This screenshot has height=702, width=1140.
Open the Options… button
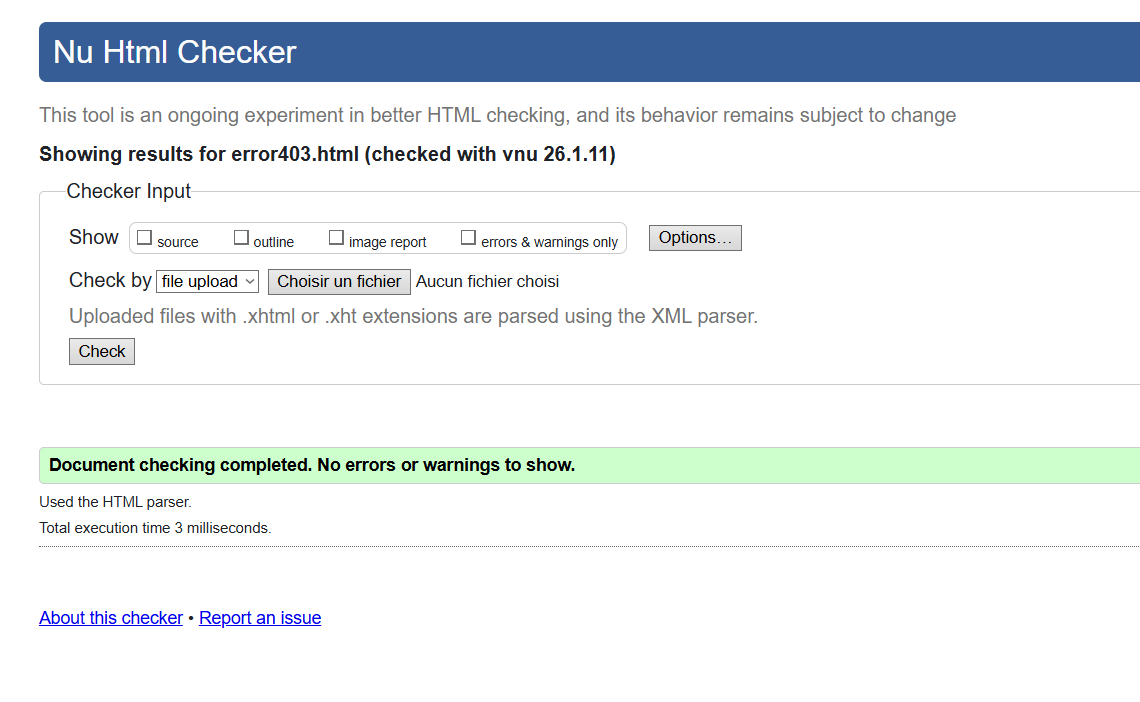click(695, 238)
